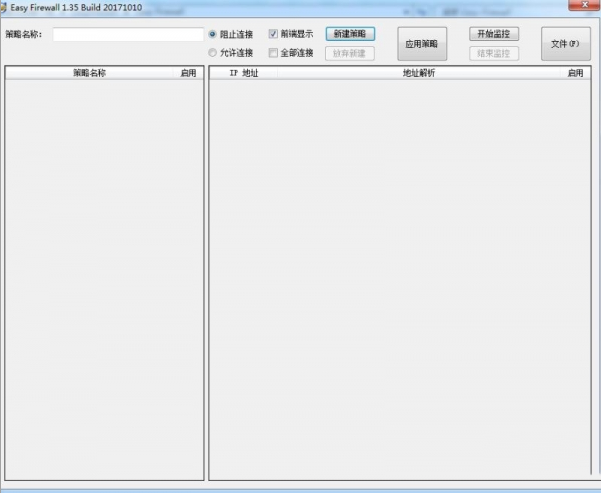Click 启用 column header in IP list
This screenshot has width=601, height=493.
(574, 73)
